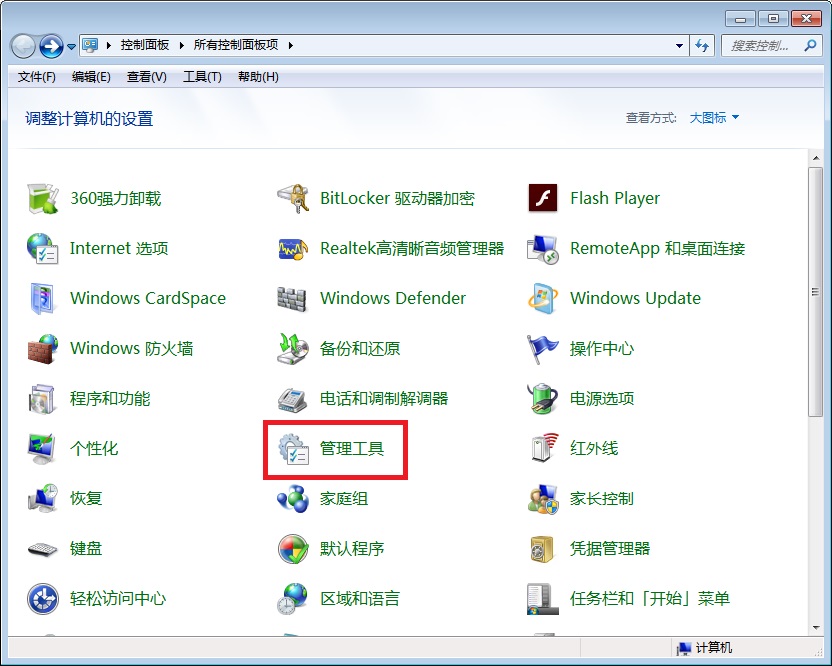The image size is (832, 666).
Task: Open 默认程序 (Default Programs)
Action: point(354,548)
